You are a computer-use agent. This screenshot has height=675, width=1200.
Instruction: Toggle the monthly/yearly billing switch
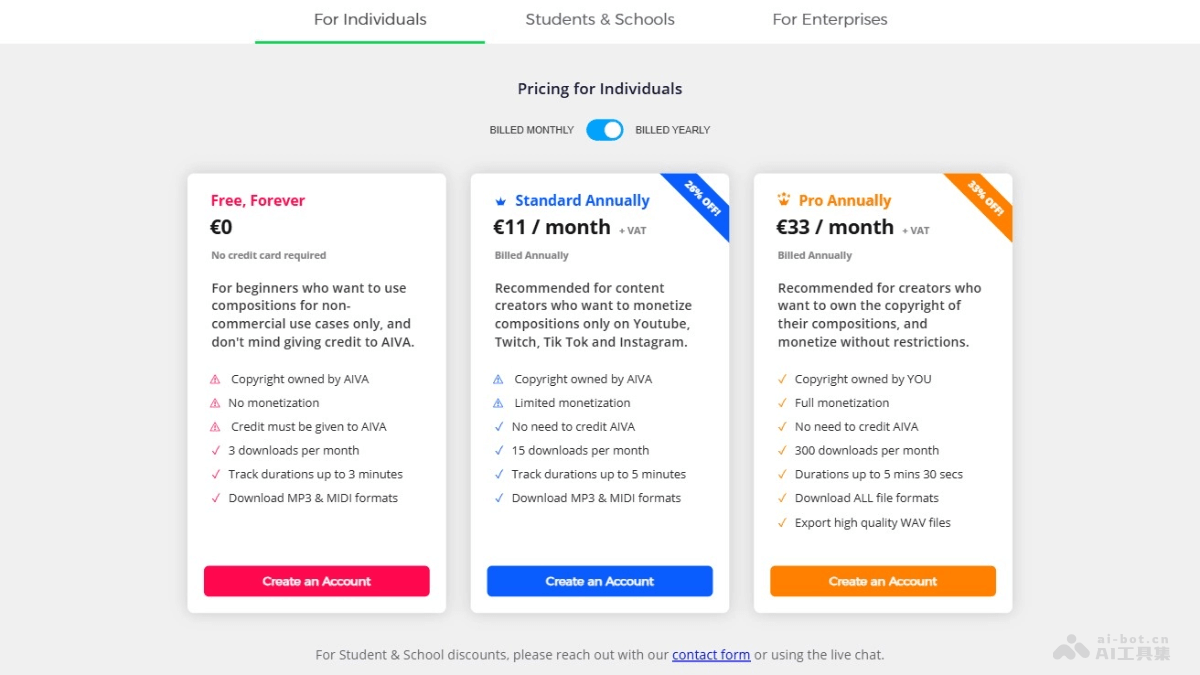pyautogui.click(x=605, y=130)
